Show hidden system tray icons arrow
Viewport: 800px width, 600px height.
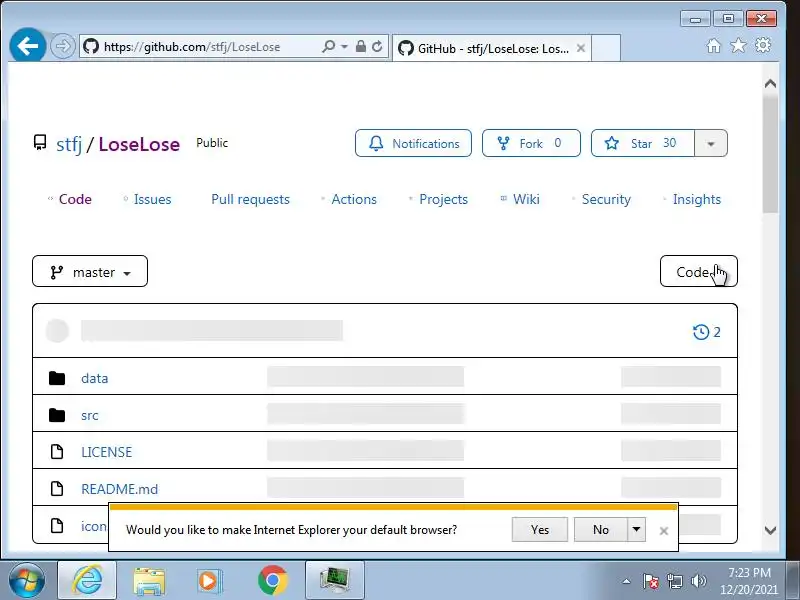point(627,581)
